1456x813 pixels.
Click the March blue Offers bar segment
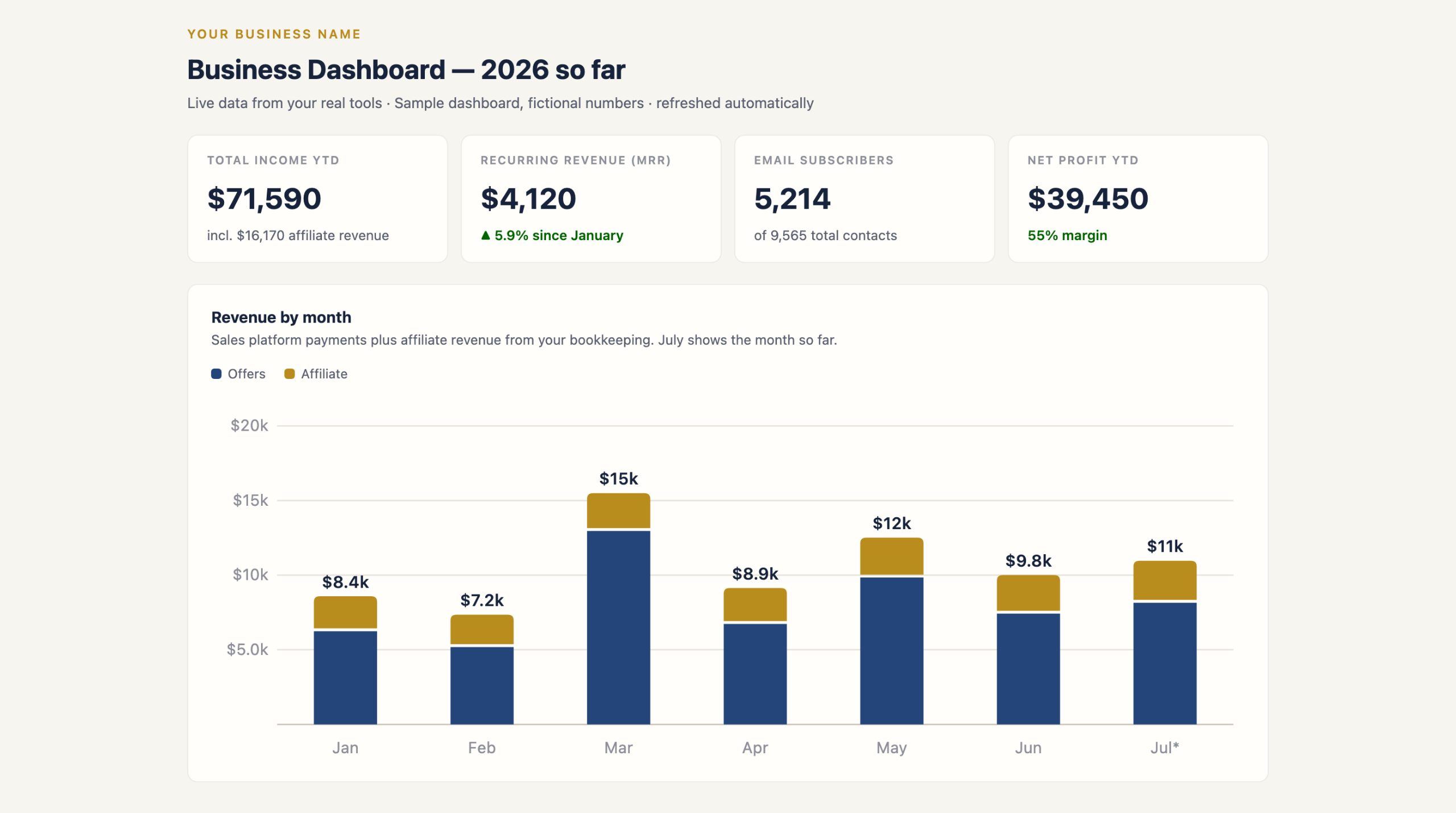click(x=618, y=628)
